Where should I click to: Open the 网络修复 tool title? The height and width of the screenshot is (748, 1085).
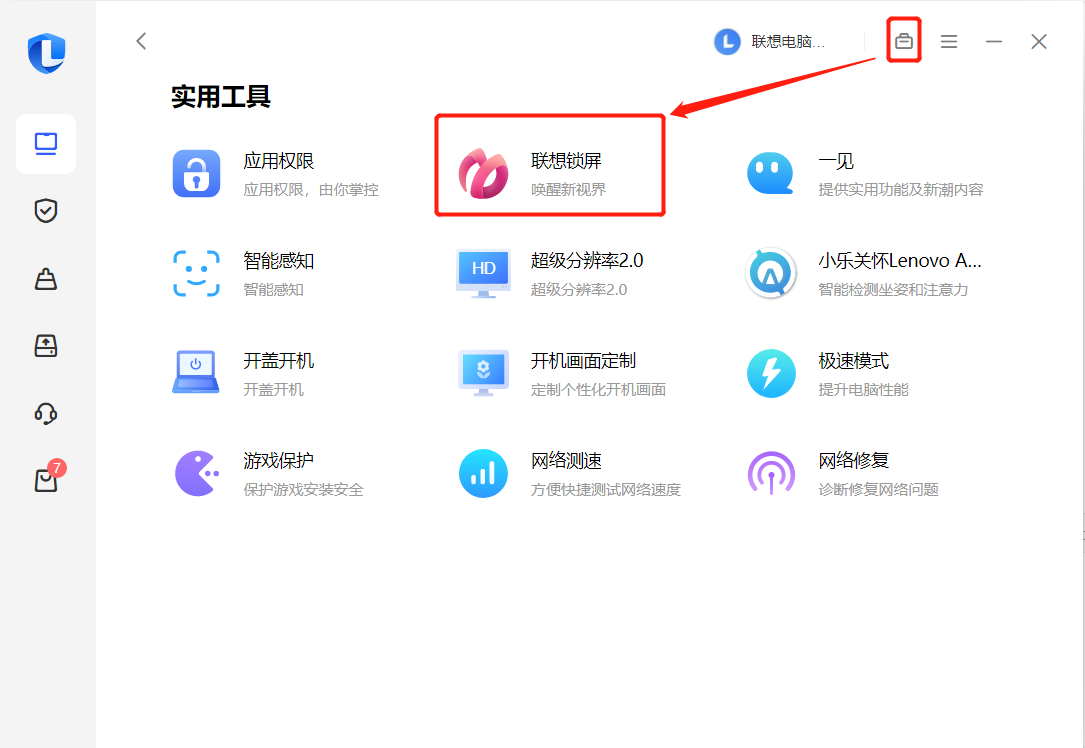[854, 461]
